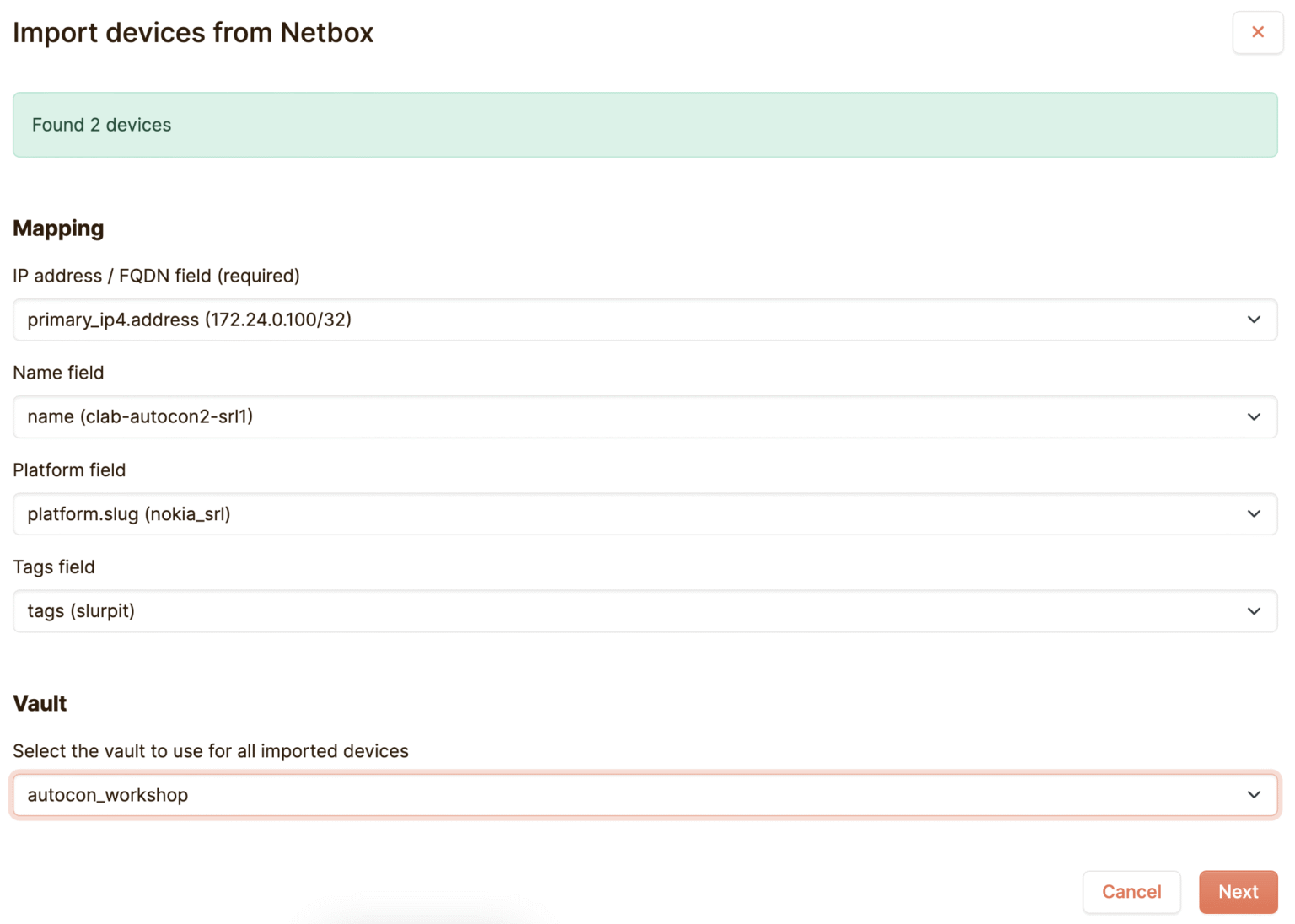The image size is (1295, 924).
Task: Click the Name field dropdown chevron
Action: coord(1254,416)
